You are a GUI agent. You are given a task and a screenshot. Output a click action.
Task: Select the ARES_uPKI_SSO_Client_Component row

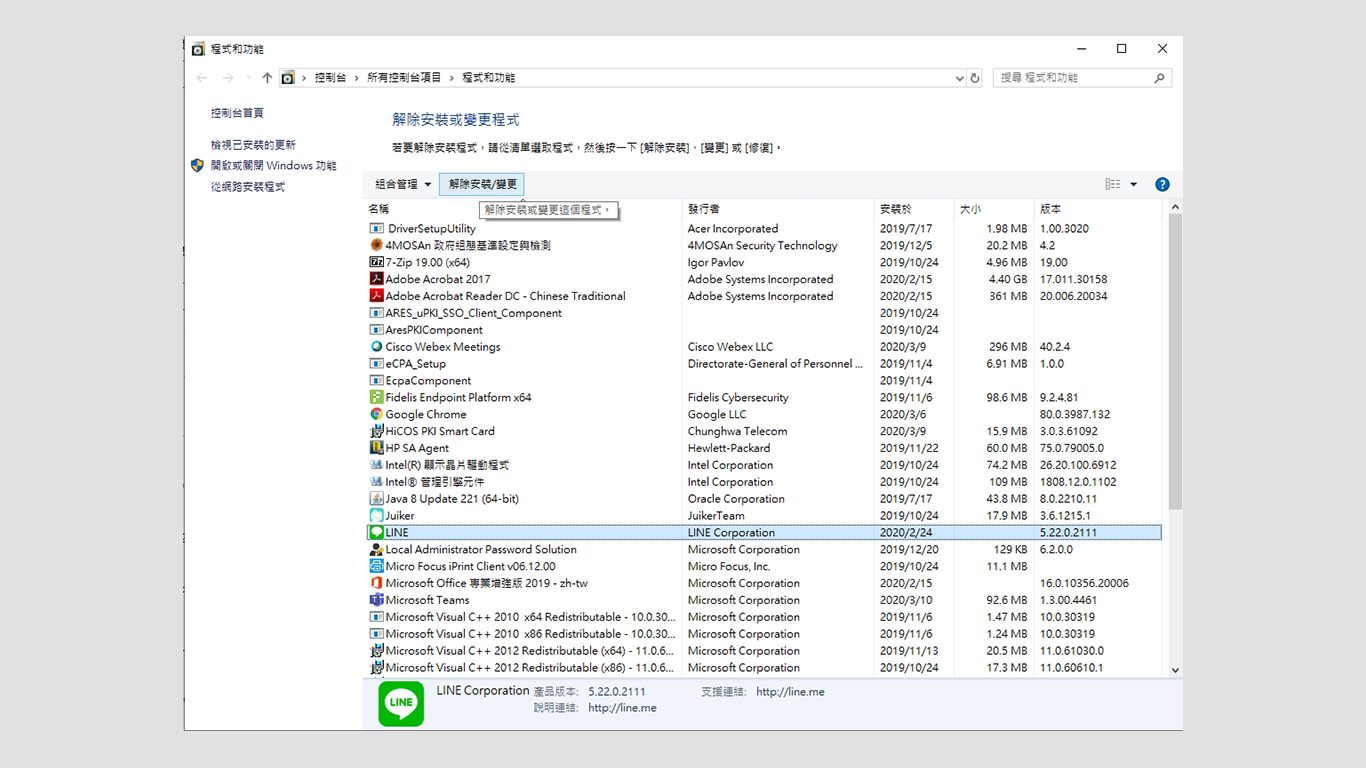764,313
